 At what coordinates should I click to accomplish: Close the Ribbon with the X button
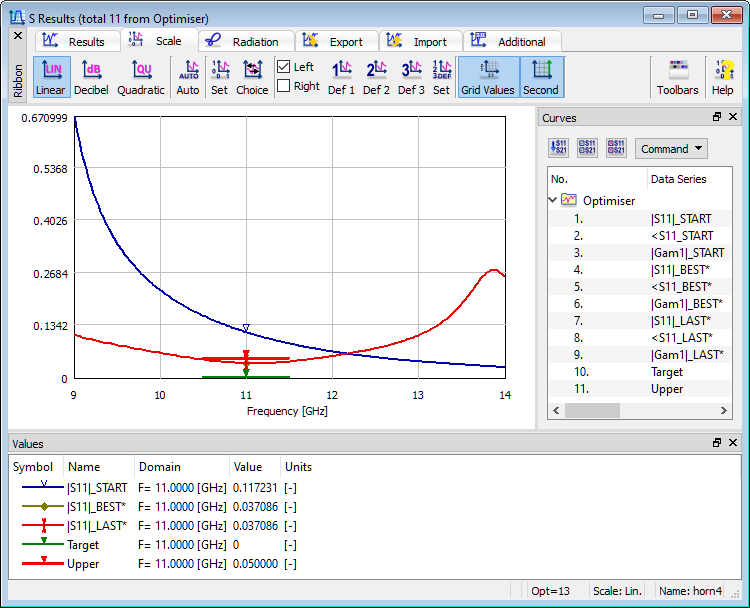[x=18, y=36]
